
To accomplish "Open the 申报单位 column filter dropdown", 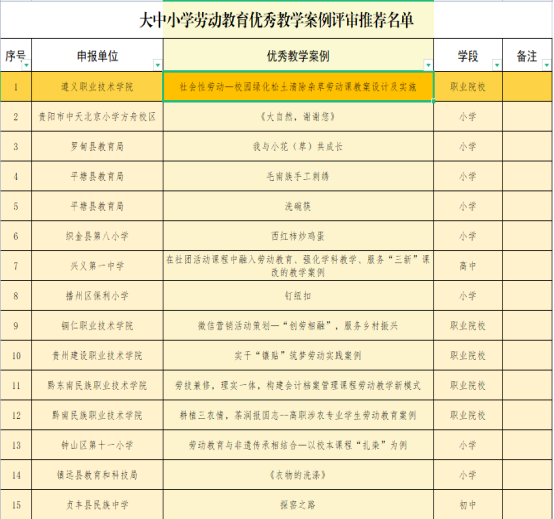I will click(x=158, y=65).
